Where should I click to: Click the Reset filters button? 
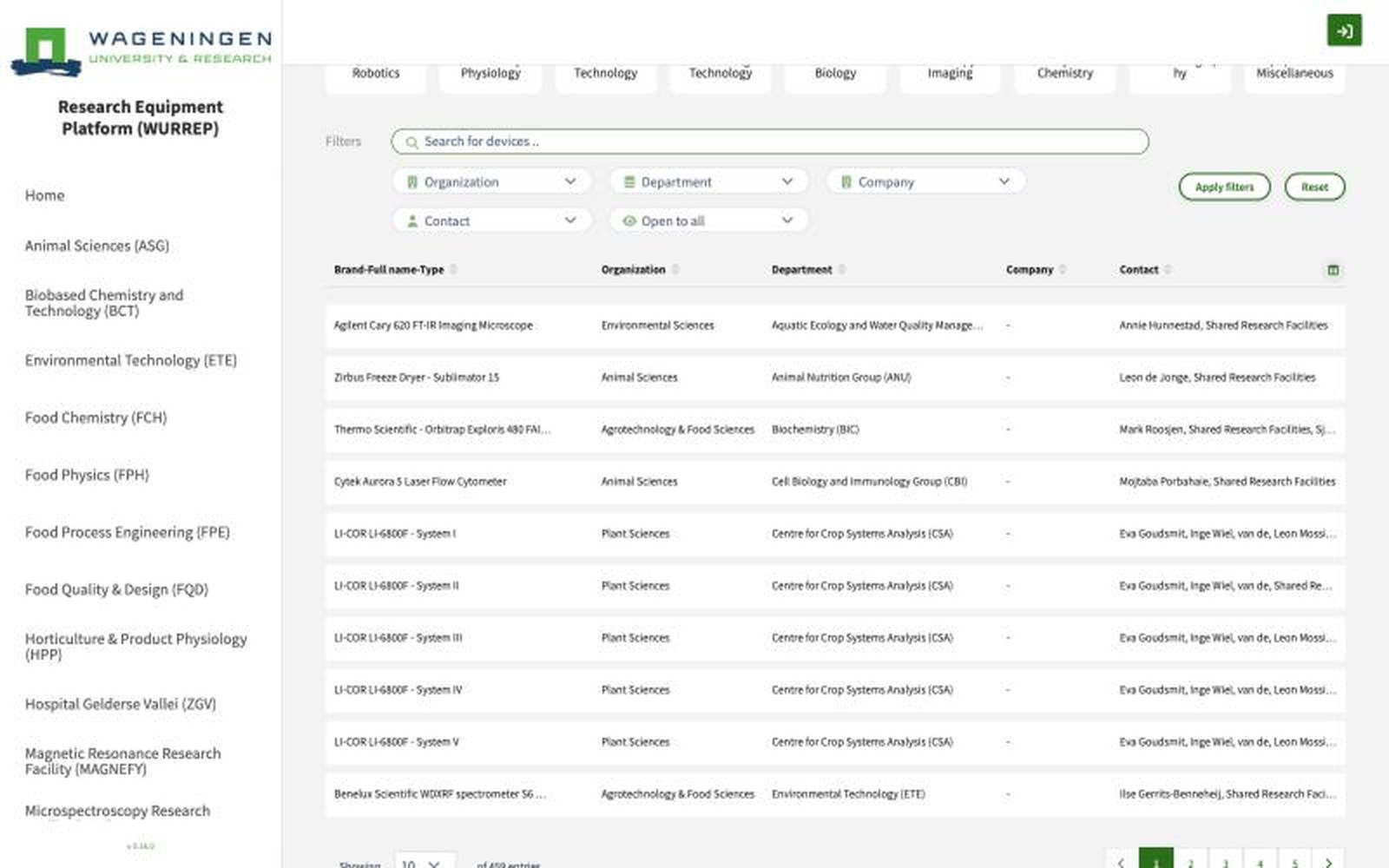tap(1314, 187)
